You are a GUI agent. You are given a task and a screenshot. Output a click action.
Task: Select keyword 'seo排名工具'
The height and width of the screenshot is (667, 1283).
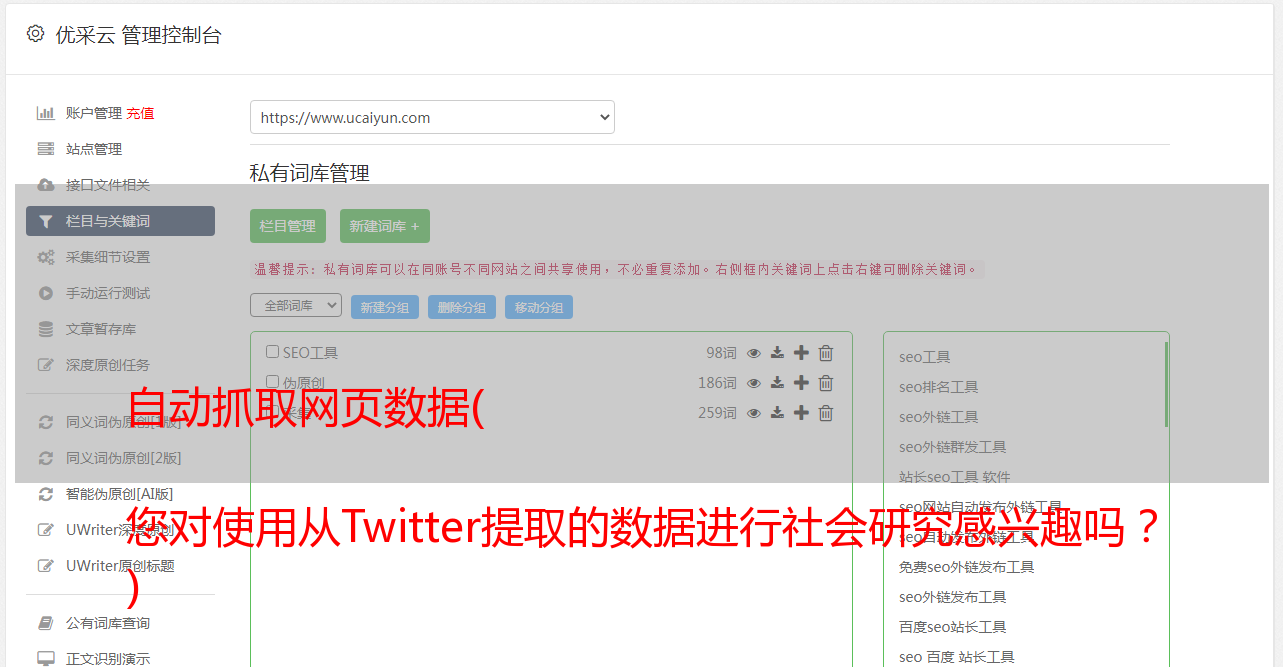pyautogui.click(x=939, y=387)
